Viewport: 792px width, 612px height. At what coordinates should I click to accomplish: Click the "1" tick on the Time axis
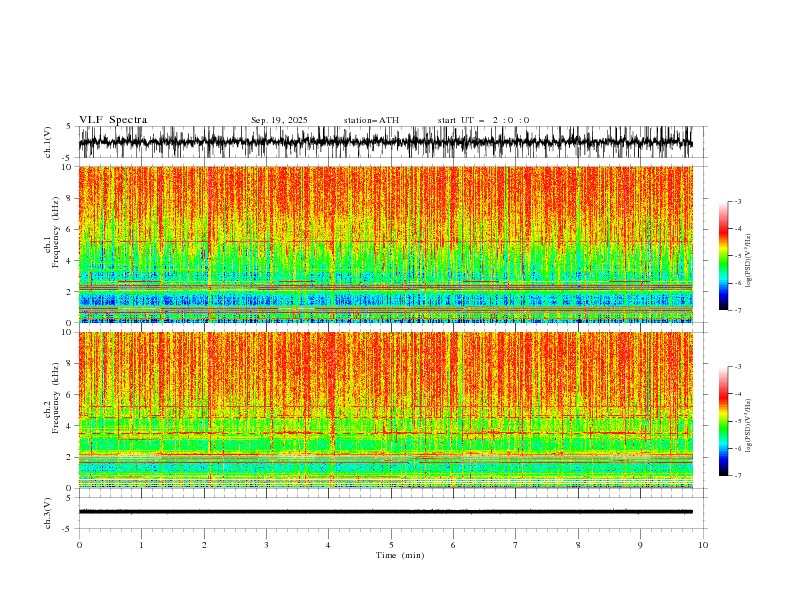141,545
